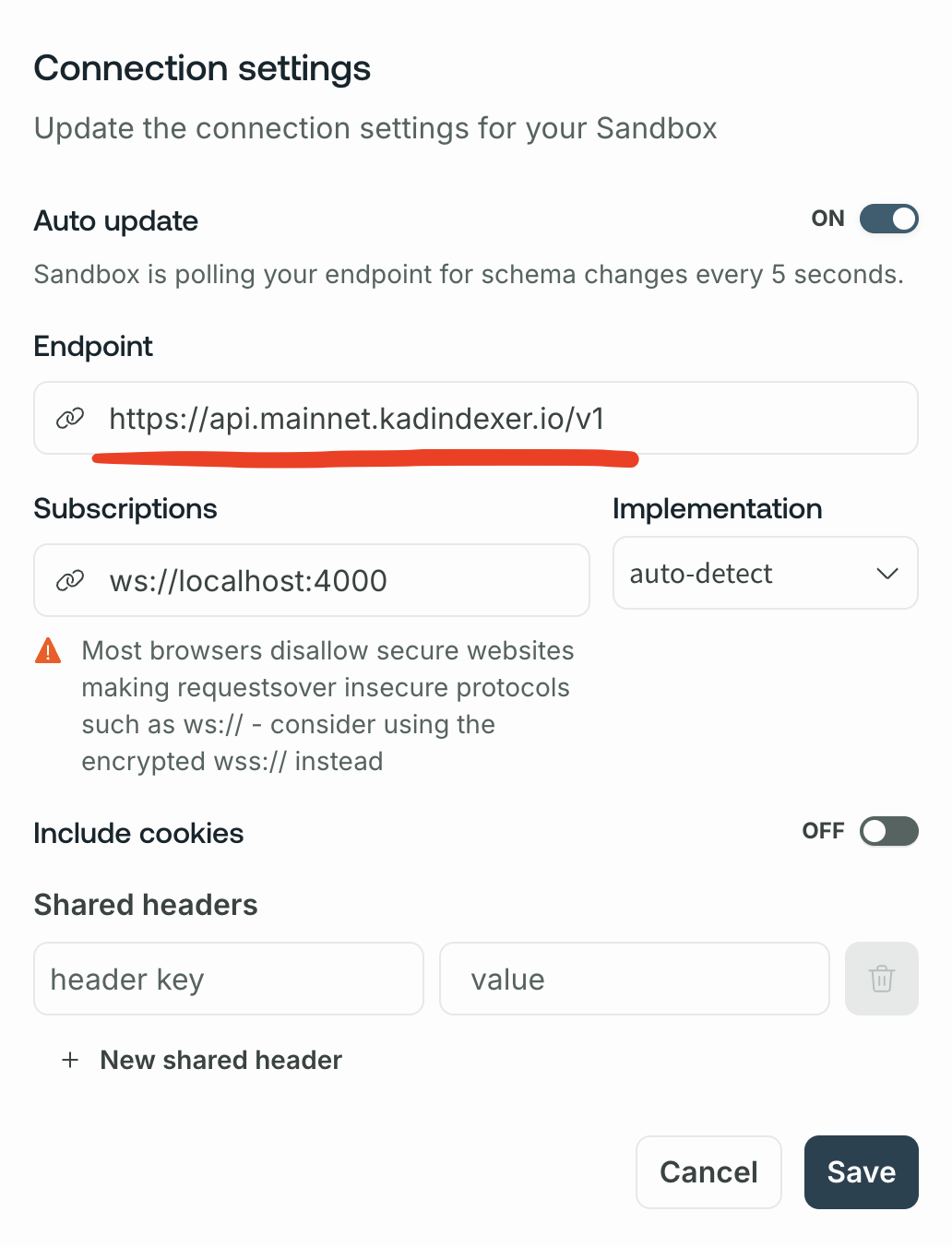Delete shared header with trash icon
Viewport: 952px width, 1247px height.
(881, 979)
